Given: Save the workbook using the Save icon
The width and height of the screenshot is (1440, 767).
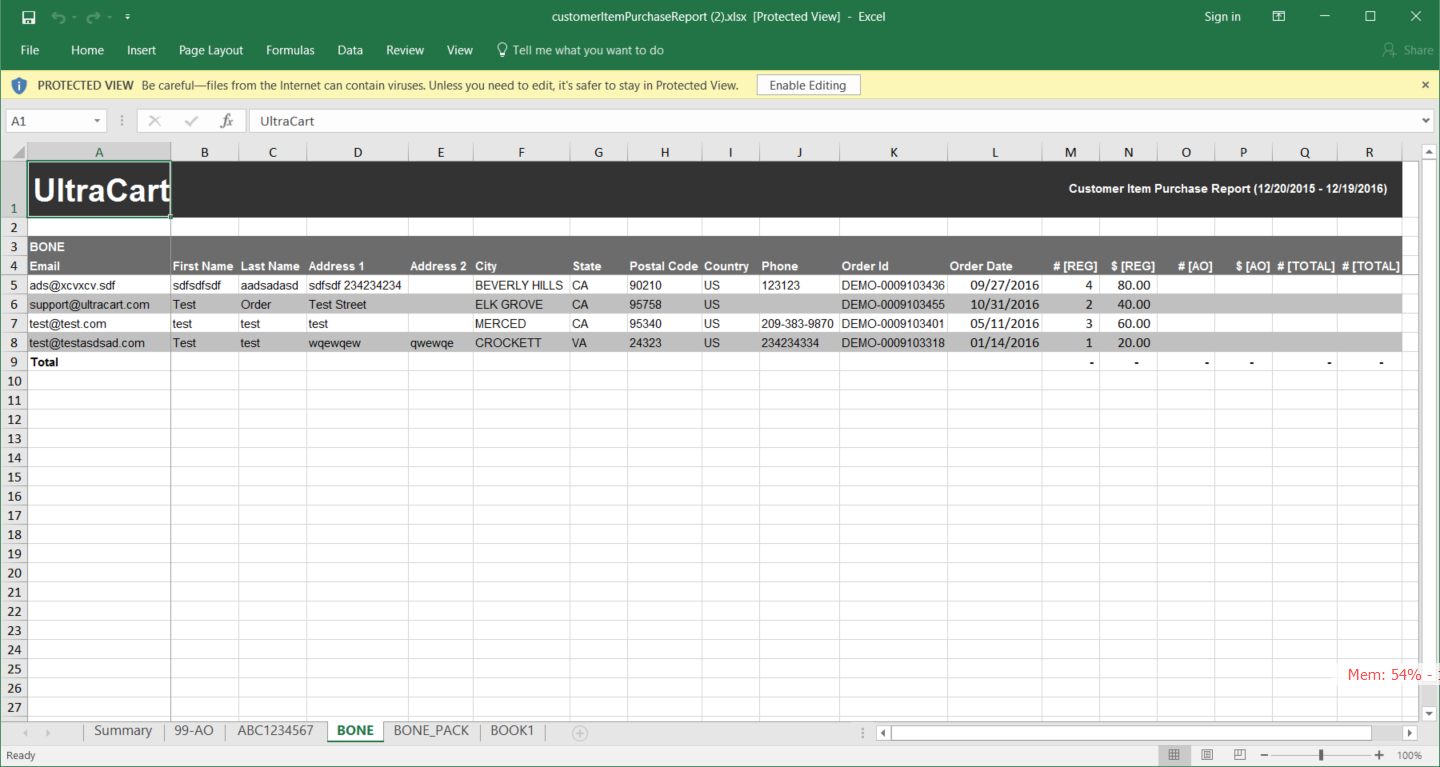Looking at the screenshot, I should [x=28, y=17].
